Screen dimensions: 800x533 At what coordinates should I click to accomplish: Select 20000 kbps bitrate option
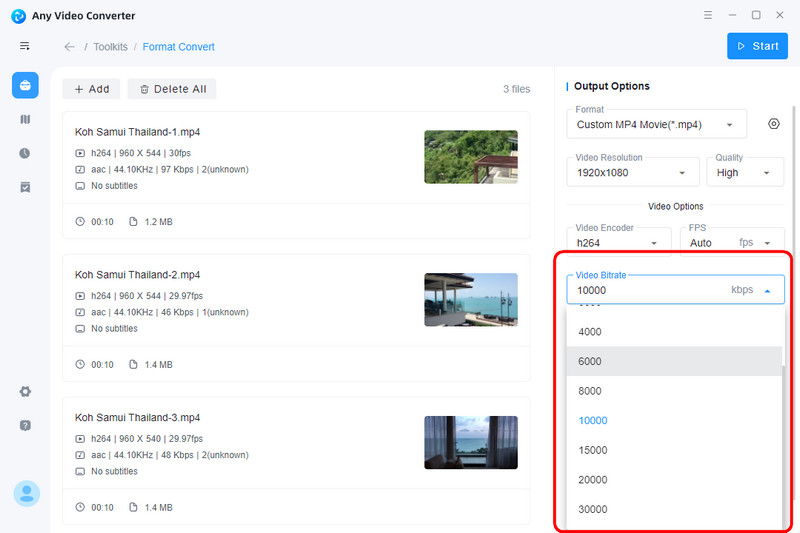click(x=673, y=479)
